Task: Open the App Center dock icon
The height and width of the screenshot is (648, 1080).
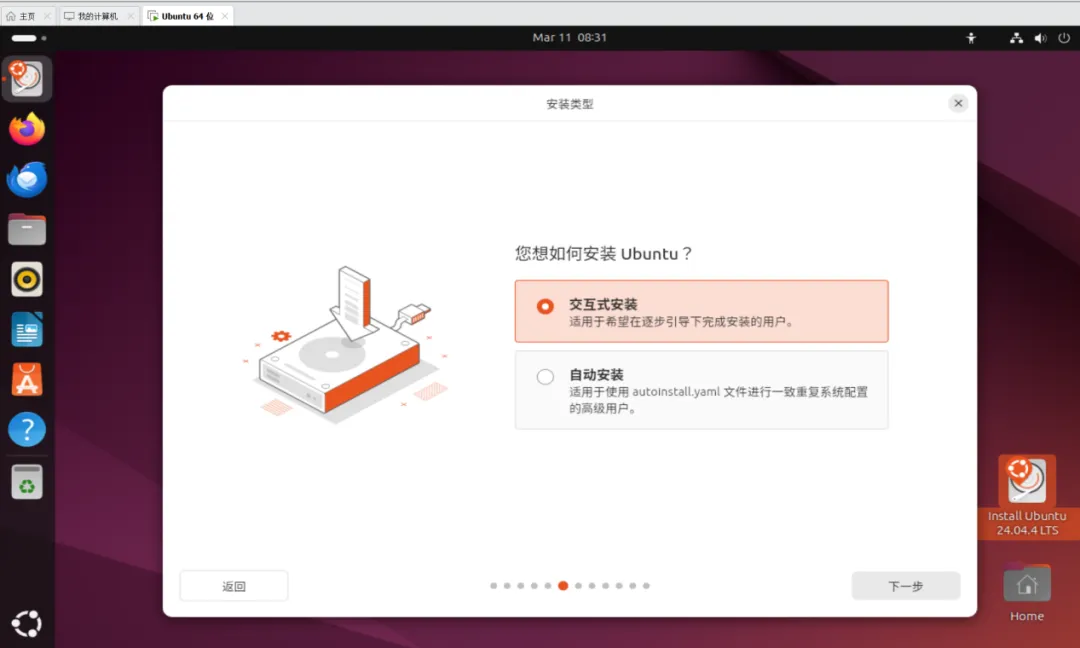Action: [27, 379]
